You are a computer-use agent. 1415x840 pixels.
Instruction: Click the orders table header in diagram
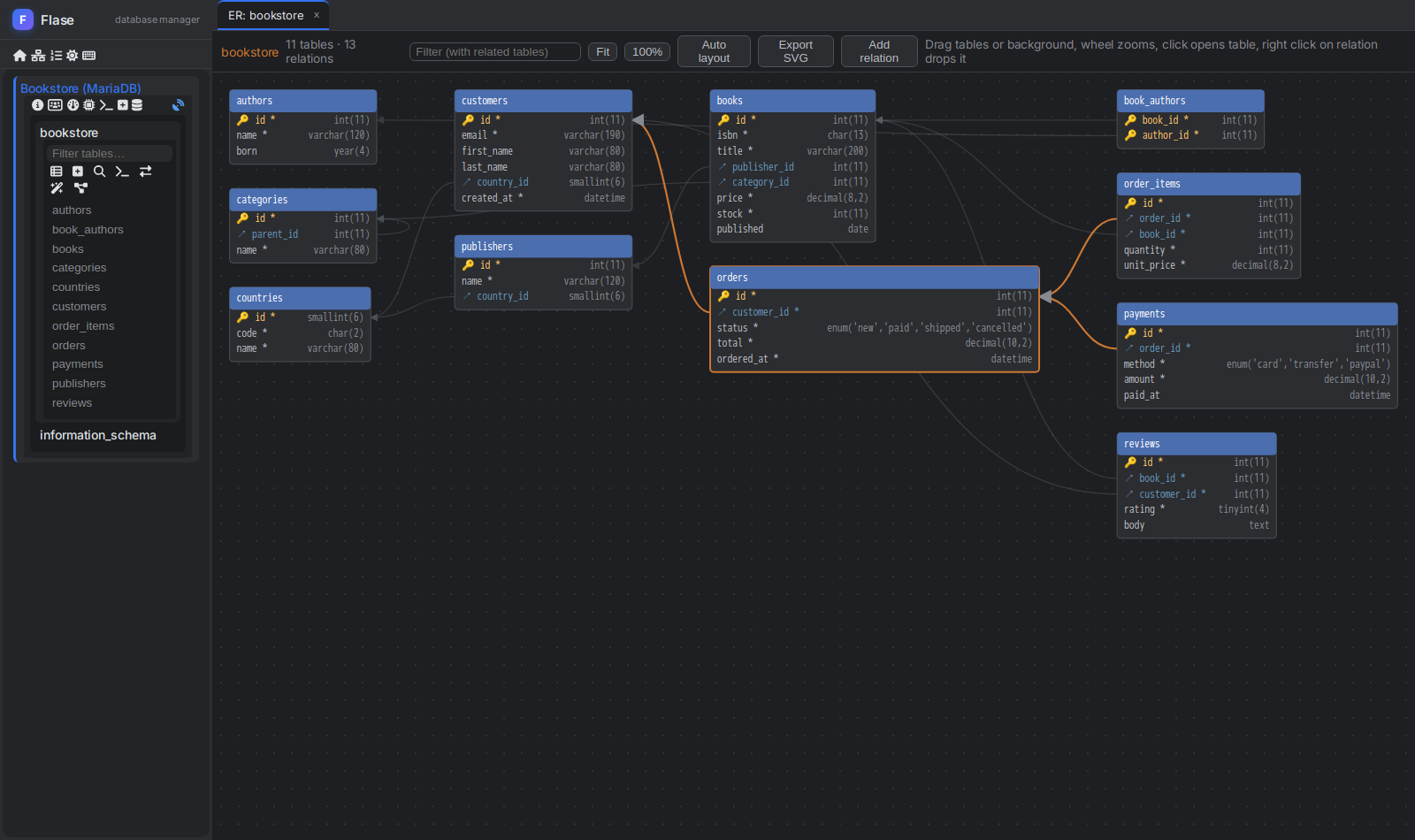875,278
